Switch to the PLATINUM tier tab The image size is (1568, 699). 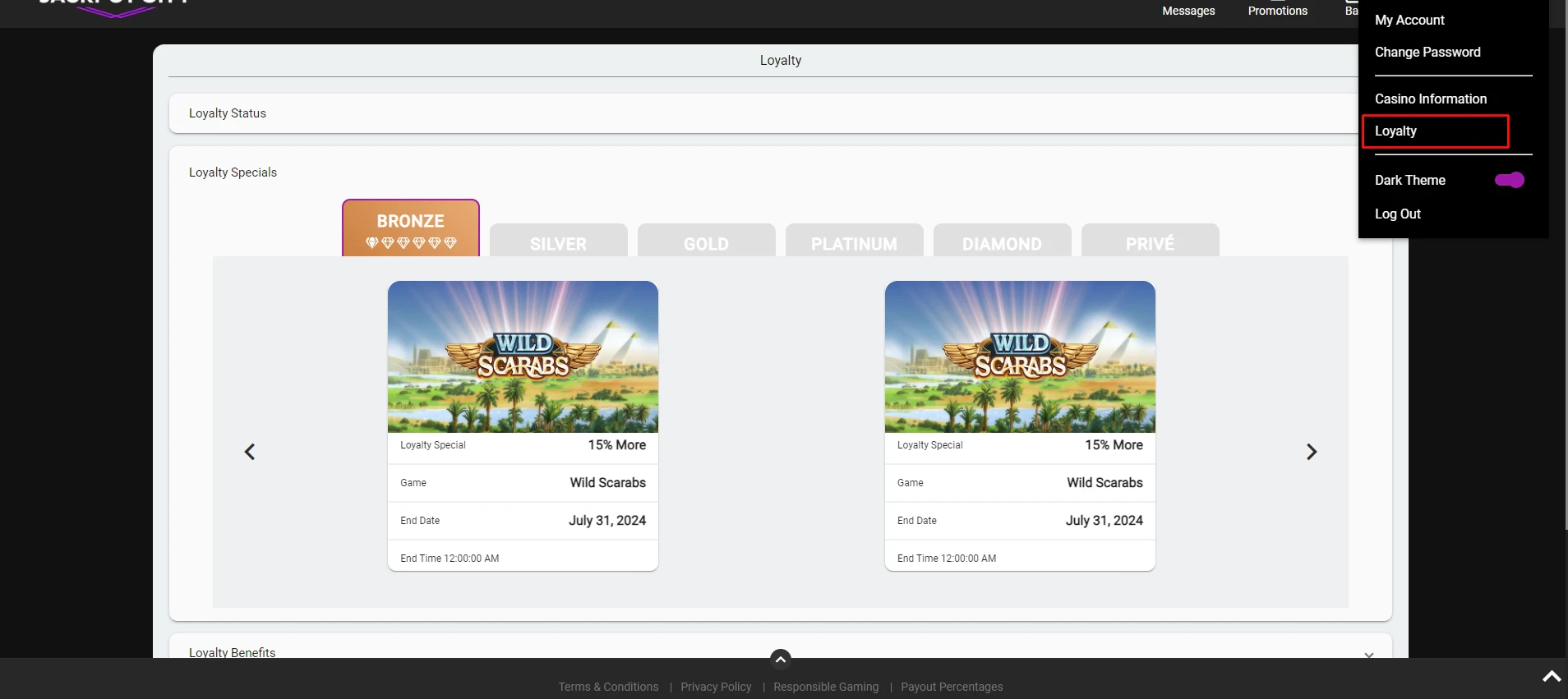(x=855, y=240)
